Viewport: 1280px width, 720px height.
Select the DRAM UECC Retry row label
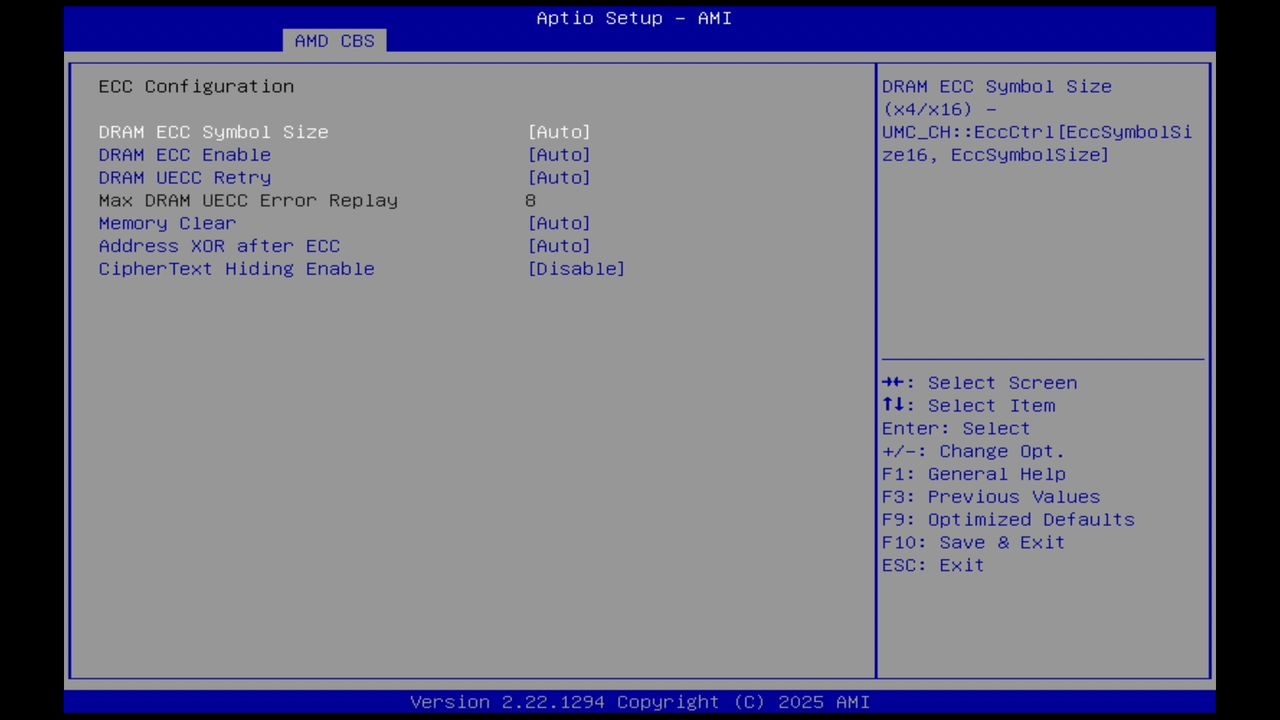click(184, 177)
